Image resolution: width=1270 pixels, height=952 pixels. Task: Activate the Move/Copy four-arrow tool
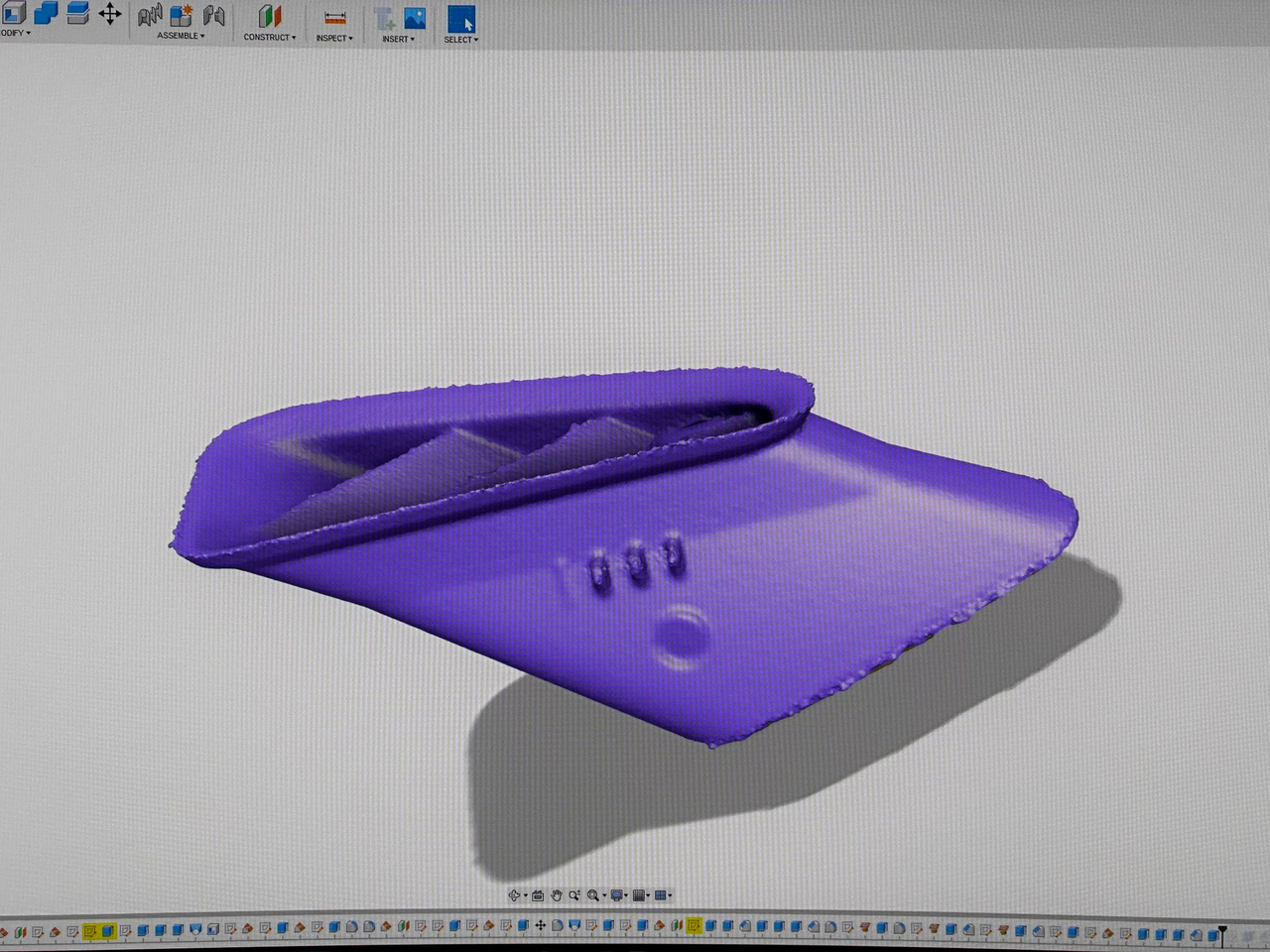109,14
